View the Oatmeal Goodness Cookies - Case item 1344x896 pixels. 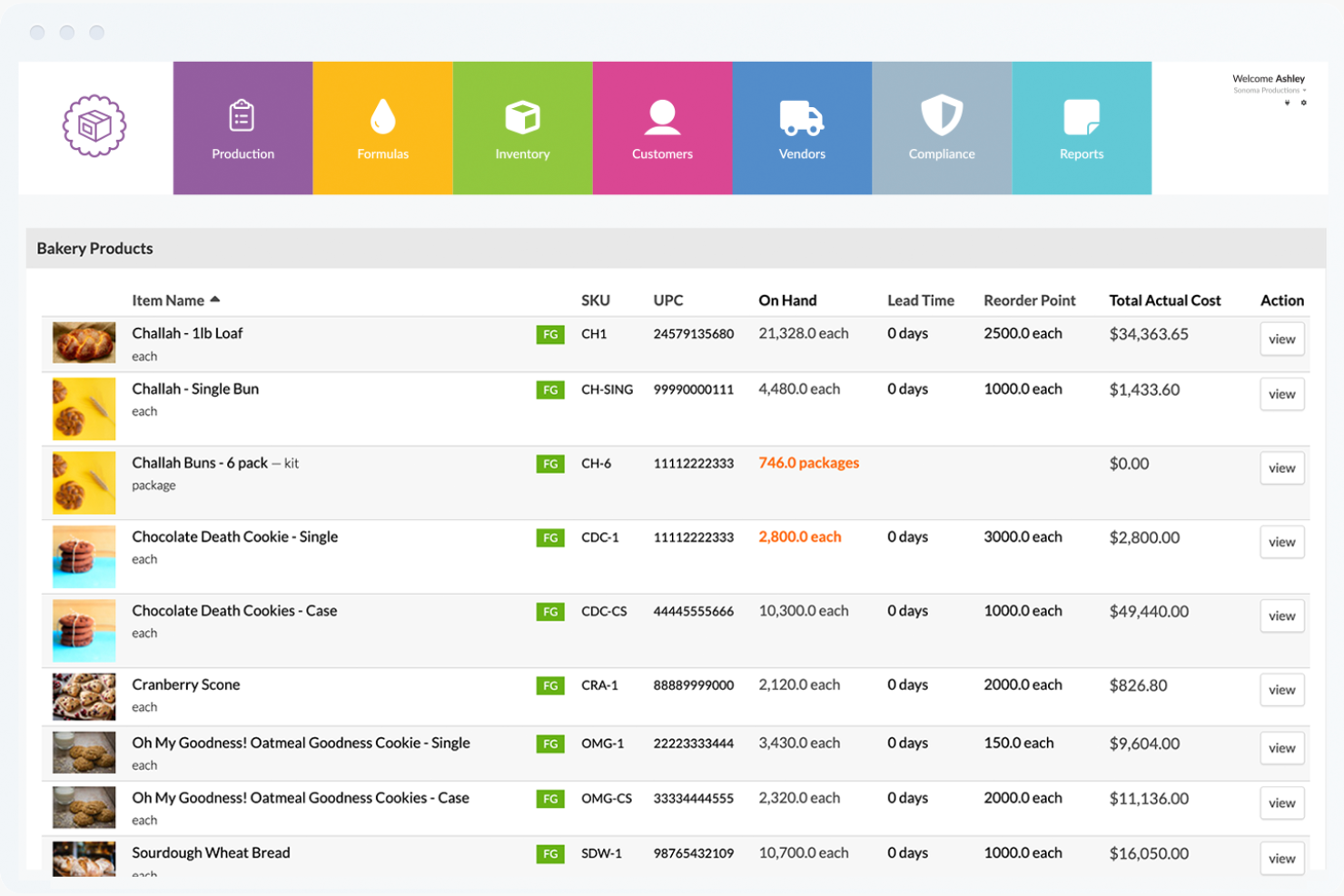click(1282, 803)
